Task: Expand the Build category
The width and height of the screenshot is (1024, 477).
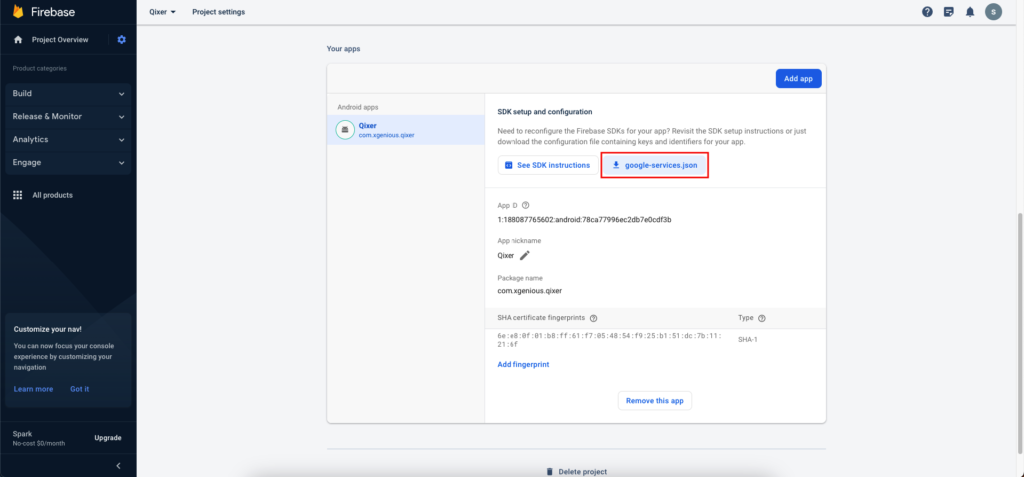Action: [68, 93]
